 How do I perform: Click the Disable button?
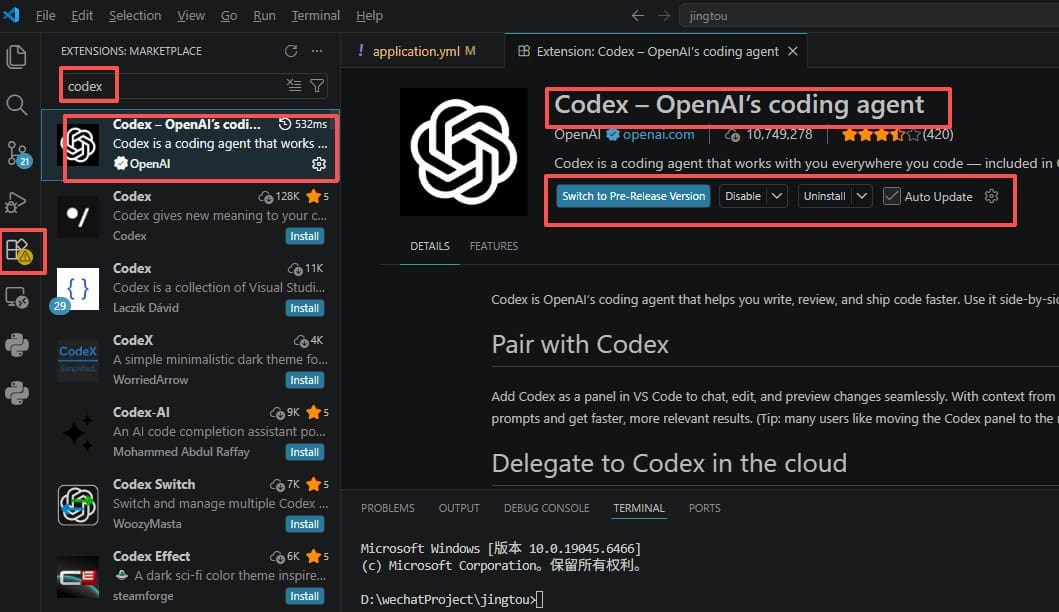tap(743, 196)
